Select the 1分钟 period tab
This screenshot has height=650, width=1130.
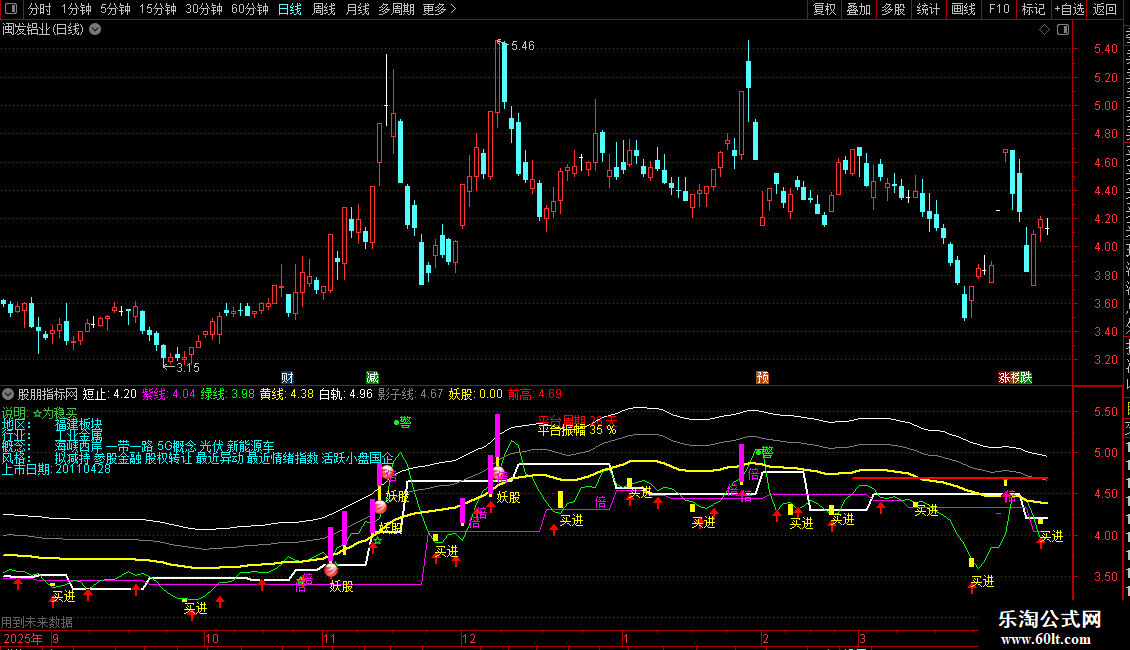click(76, 9)
